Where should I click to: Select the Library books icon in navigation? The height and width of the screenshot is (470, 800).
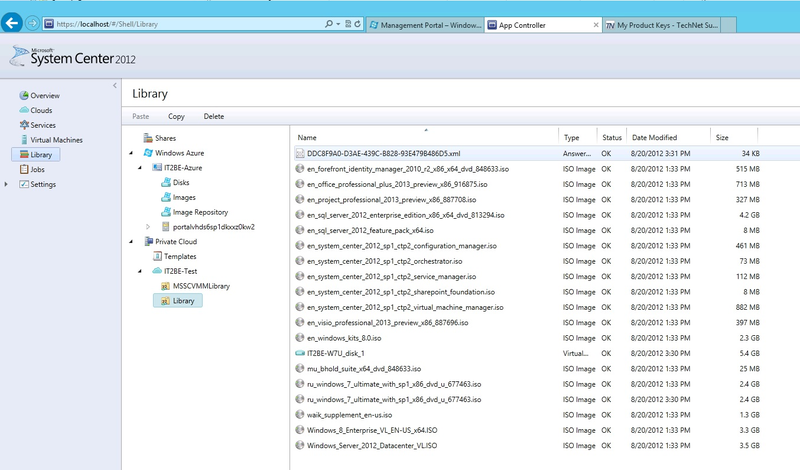tap(24, 154)
